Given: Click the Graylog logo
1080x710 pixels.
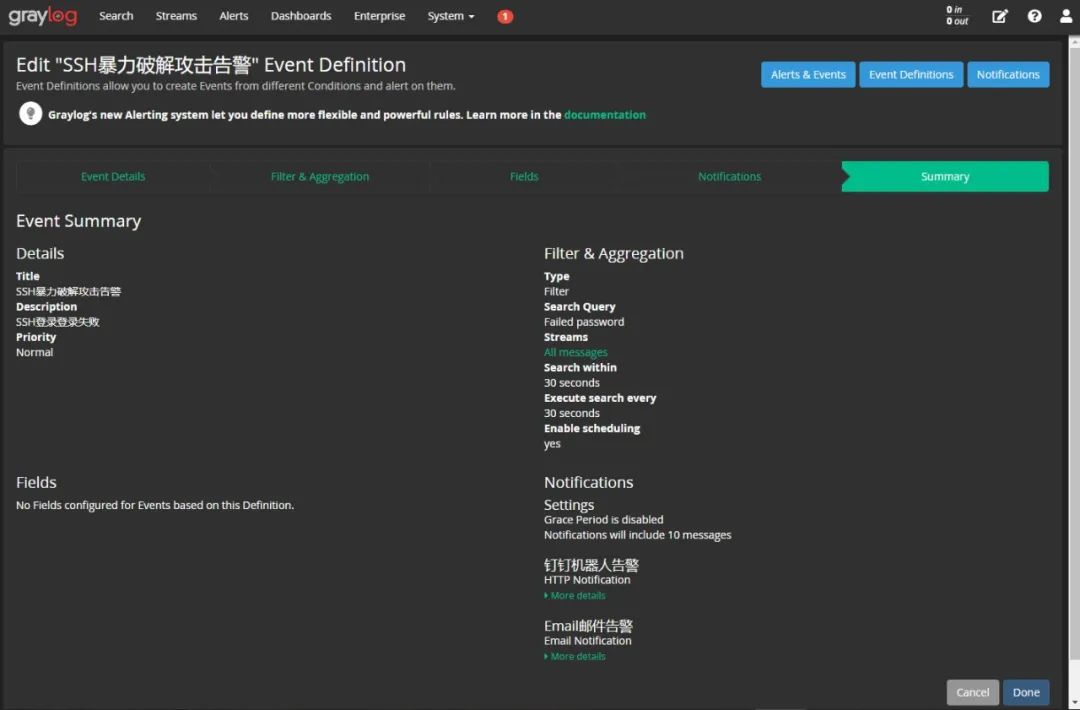Looking at the screenshot, I should tap(43, 16).
